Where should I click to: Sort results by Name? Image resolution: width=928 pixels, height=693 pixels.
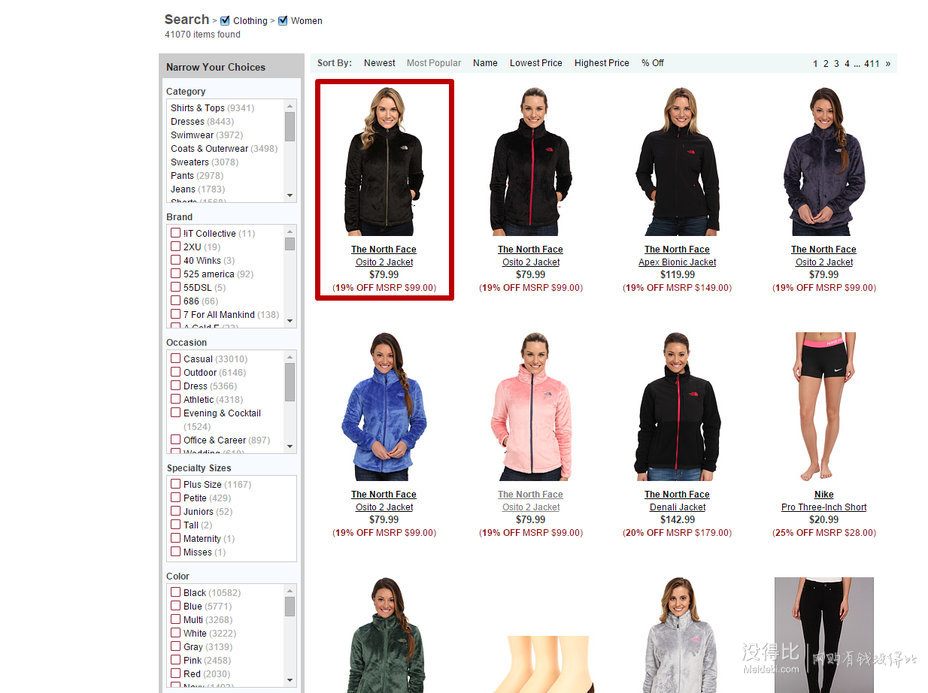pyautogui.click(x=485, y=63)
